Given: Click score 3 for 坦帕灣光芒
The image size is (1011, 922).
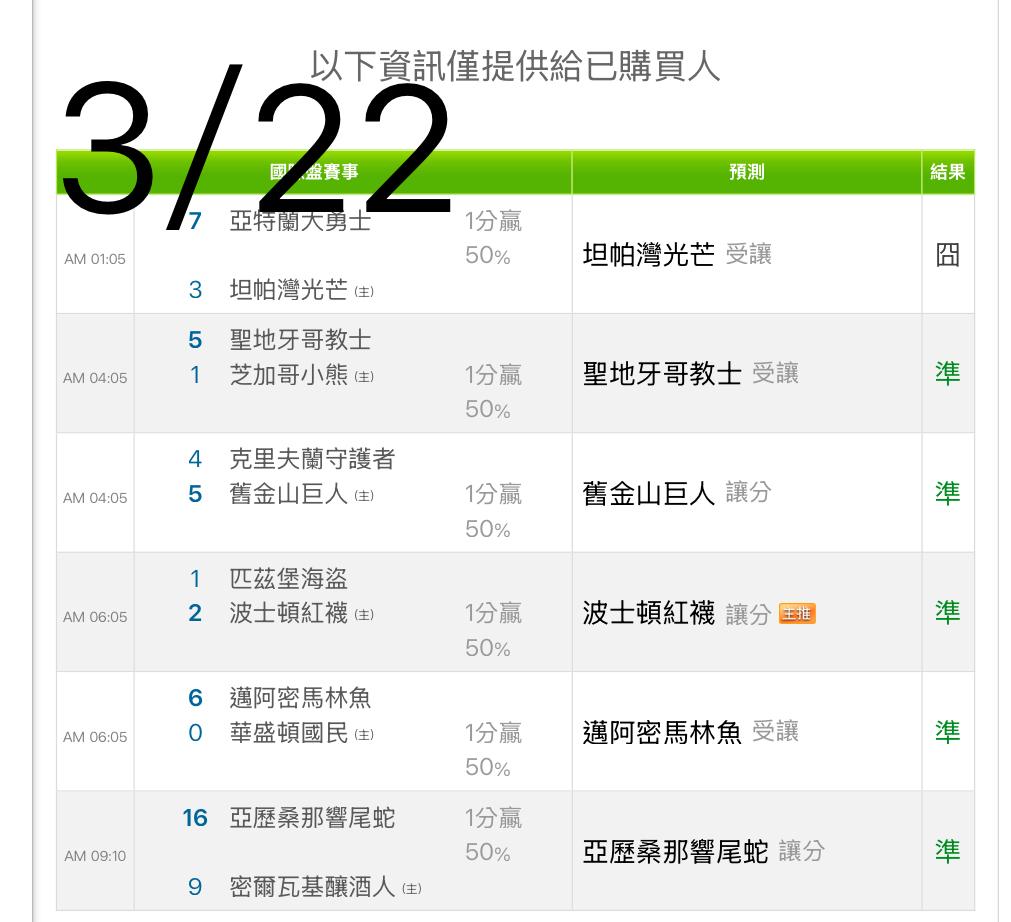Looking at the screenshot, I should pos(195,289).
